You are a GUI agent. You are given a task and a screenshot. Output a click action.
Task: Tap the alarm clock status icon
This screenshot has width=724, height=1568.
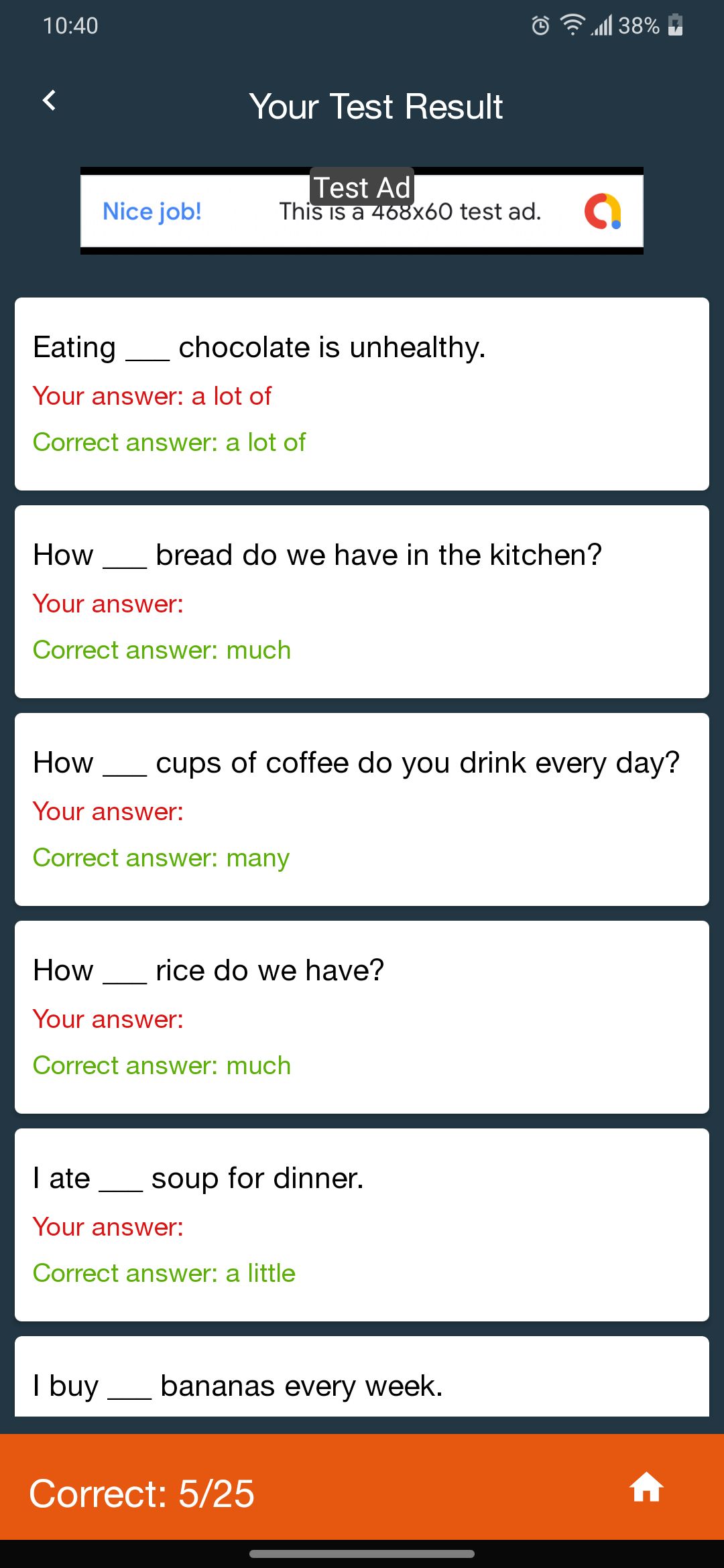[540, 25]
